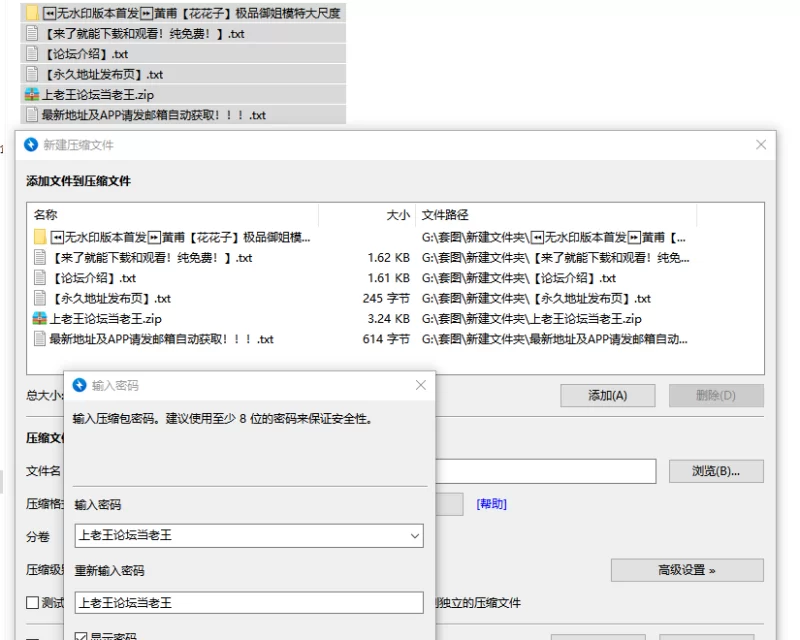The height and width of the screenshot is (640, 800).
Task: Click the 文件路径 column header
Action: (445, 215)
